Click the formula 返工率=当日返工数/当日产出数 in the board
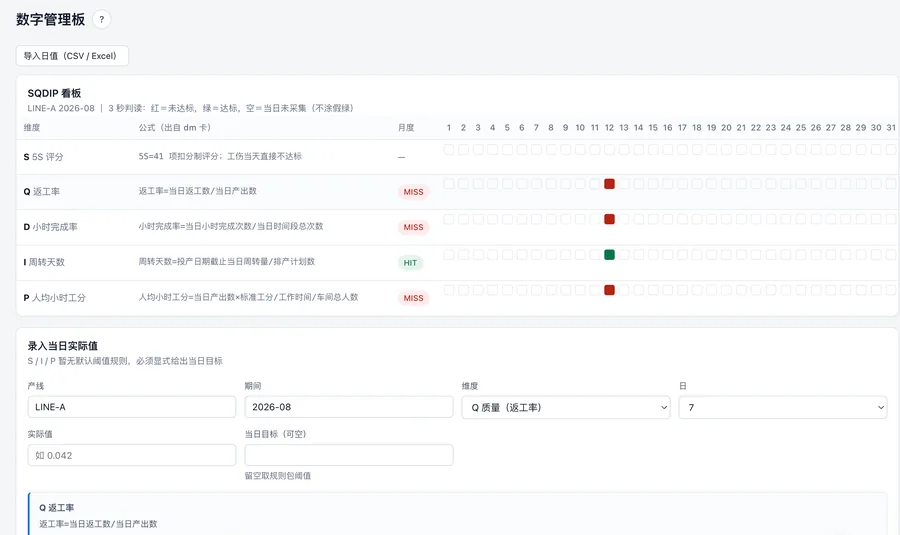 [197, 191]
